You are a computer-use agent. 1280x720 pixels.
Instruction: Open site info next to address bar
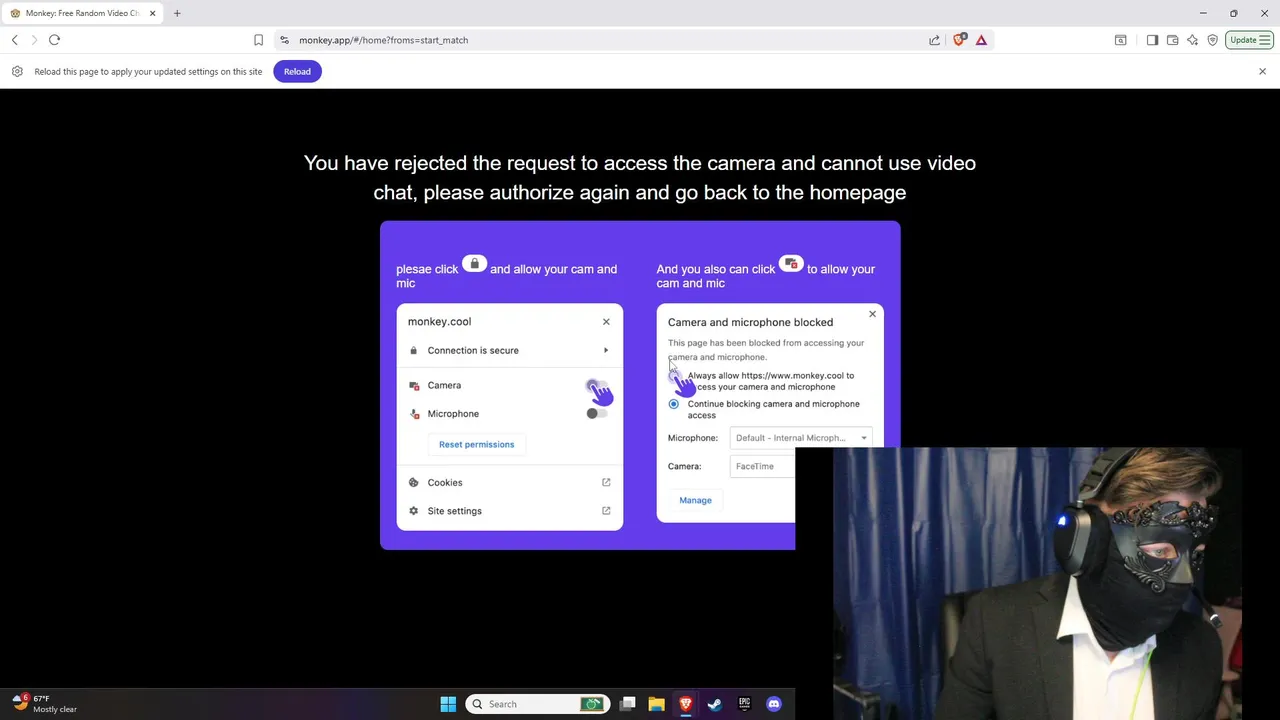point(284,40)
